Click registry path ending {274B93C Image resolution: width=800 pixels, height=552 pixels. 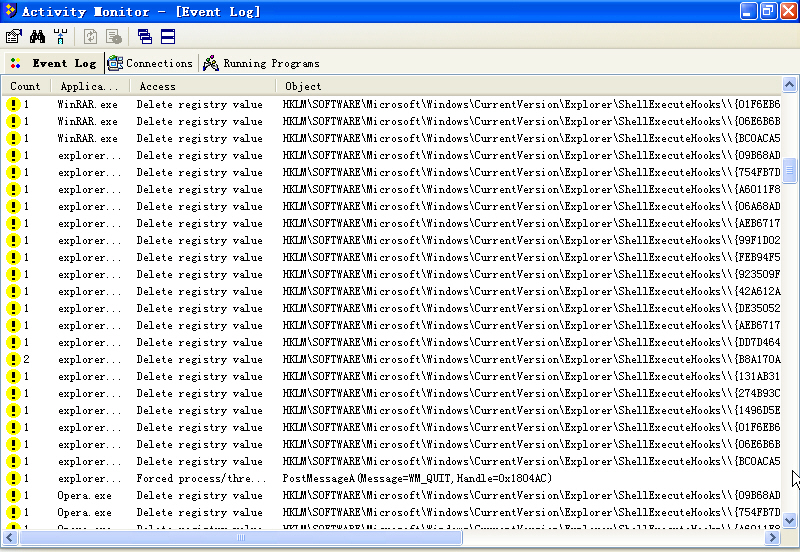(x=531, y=393)
